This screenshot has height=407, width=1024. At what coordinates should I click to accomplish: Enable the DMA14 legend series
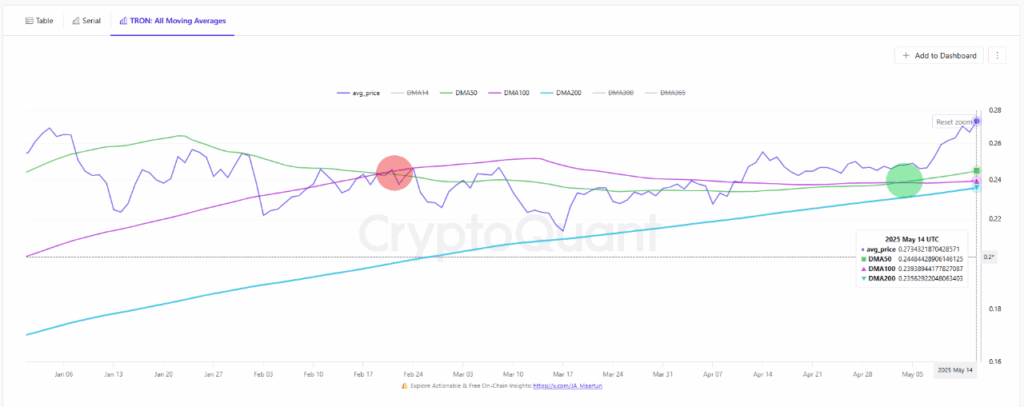[412, 93]
